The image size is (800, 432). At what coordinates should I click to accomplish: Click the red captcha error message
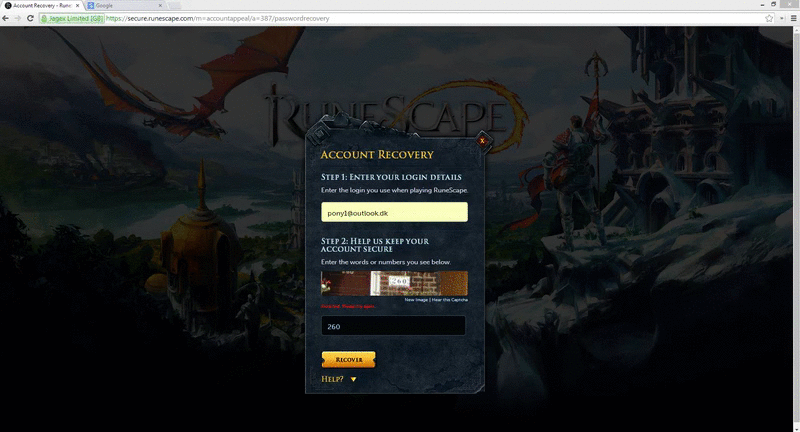pos(348,307)
